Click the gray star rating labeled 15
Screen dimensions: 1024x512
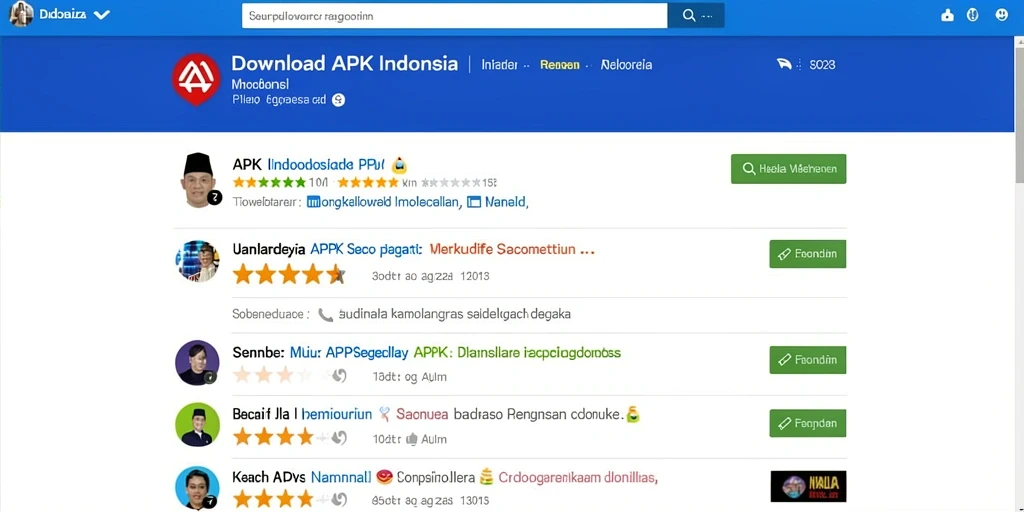click(x=451, y=182)
